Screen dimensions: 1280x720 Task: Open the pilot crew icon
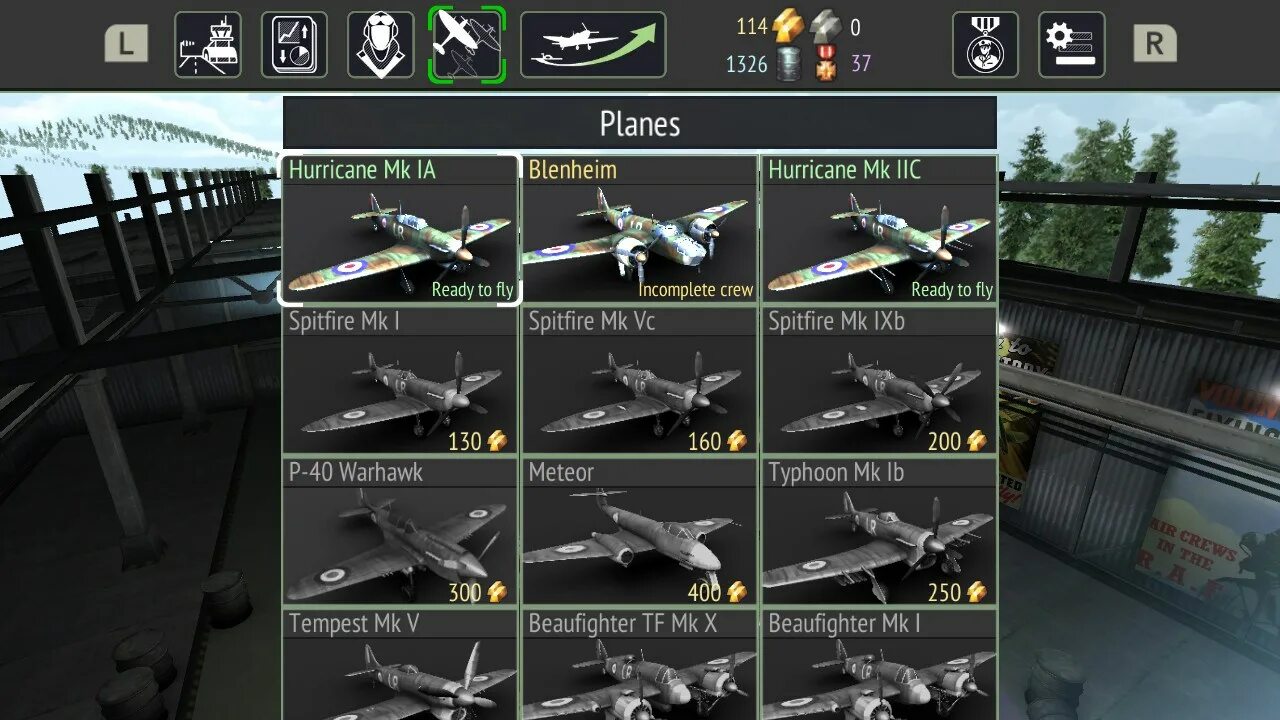(381, 44)
